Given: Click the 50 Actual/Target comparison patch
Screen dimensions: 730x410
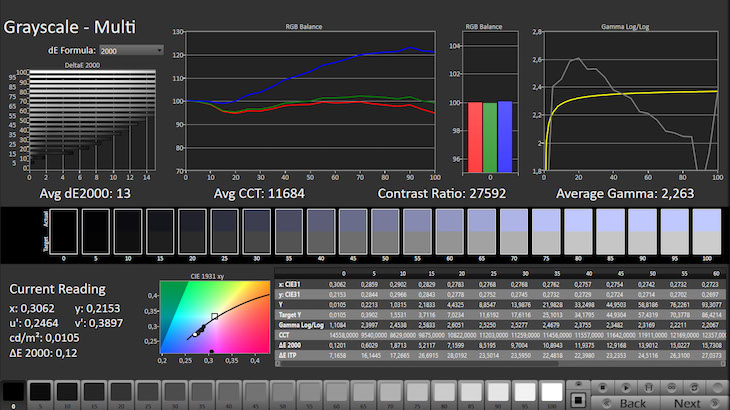Looking at the screenshot, I should pos(386,231).
